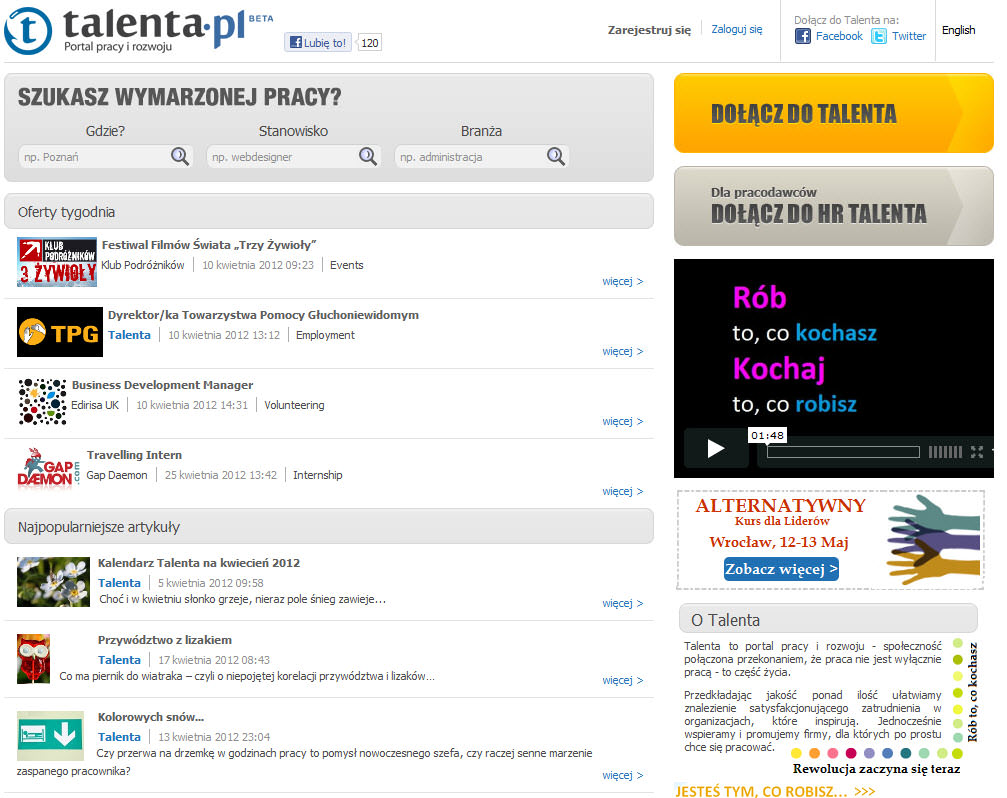
Task: Click więcej for the Kalendarz Talenta article
Action: 622,603
